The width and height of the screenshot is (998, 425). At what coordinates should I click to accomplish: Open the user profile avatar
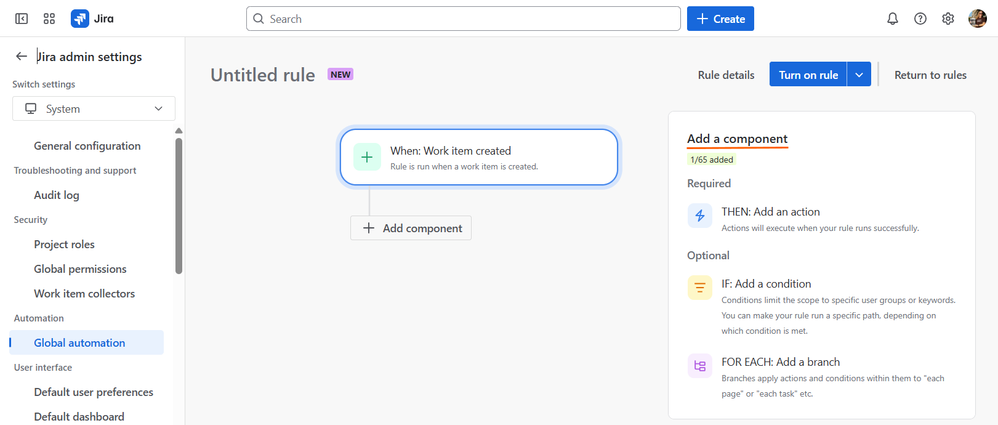pyautogui.click(x=977, y=18)
